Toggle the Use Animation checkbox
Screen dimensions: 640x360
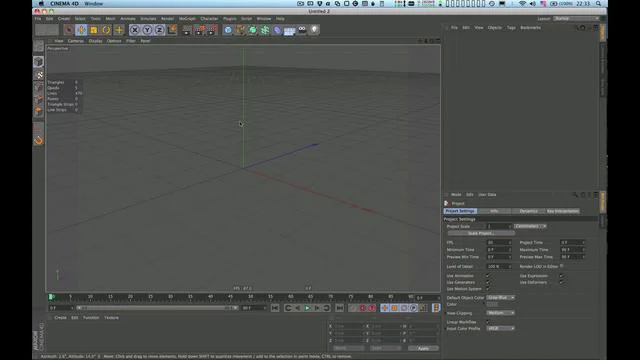coord(488,276)
